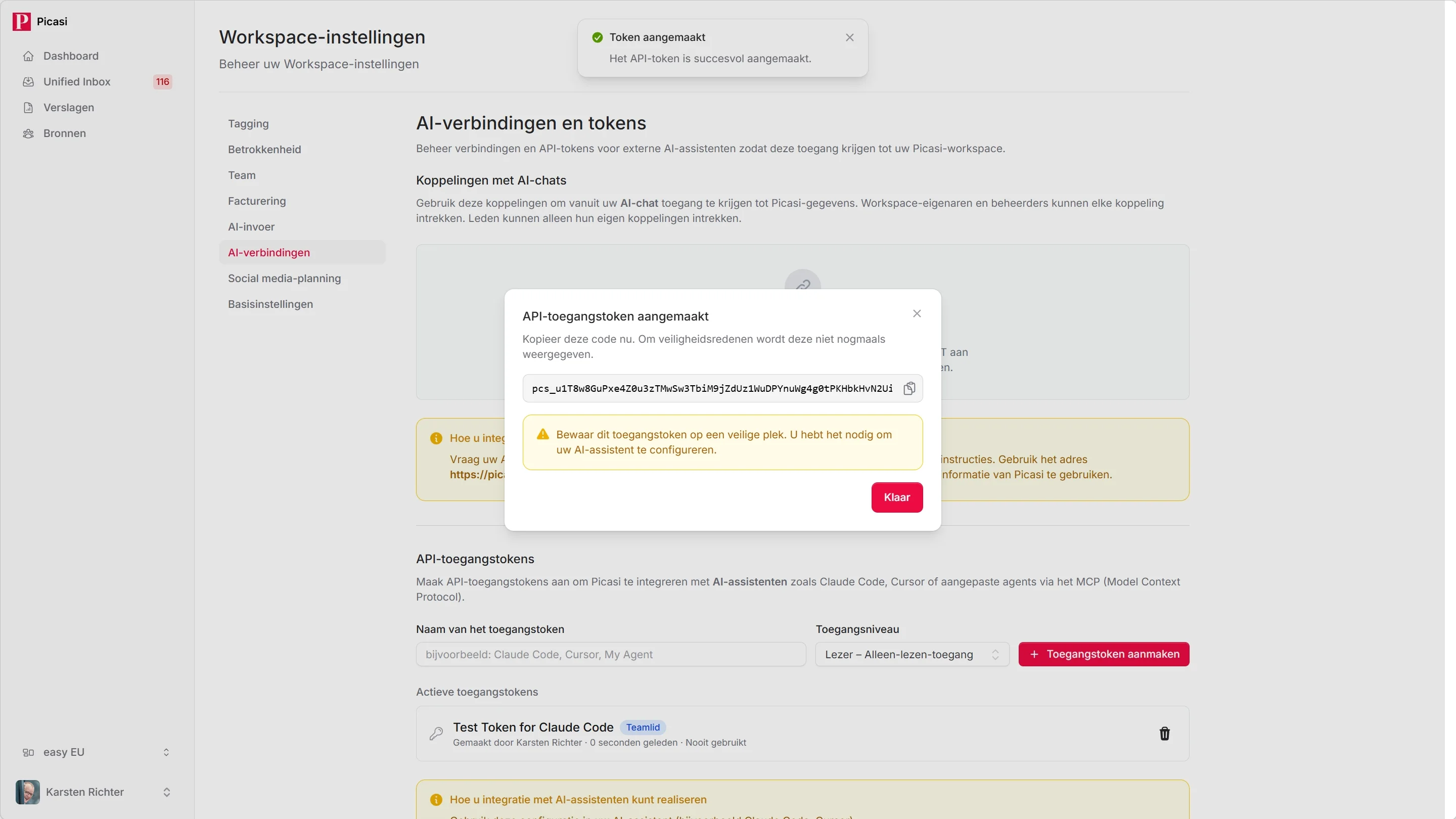Viewport: 1456px width, 819px height.
Task: Click the Nooit gebruikt token status text
Action: 715,743
